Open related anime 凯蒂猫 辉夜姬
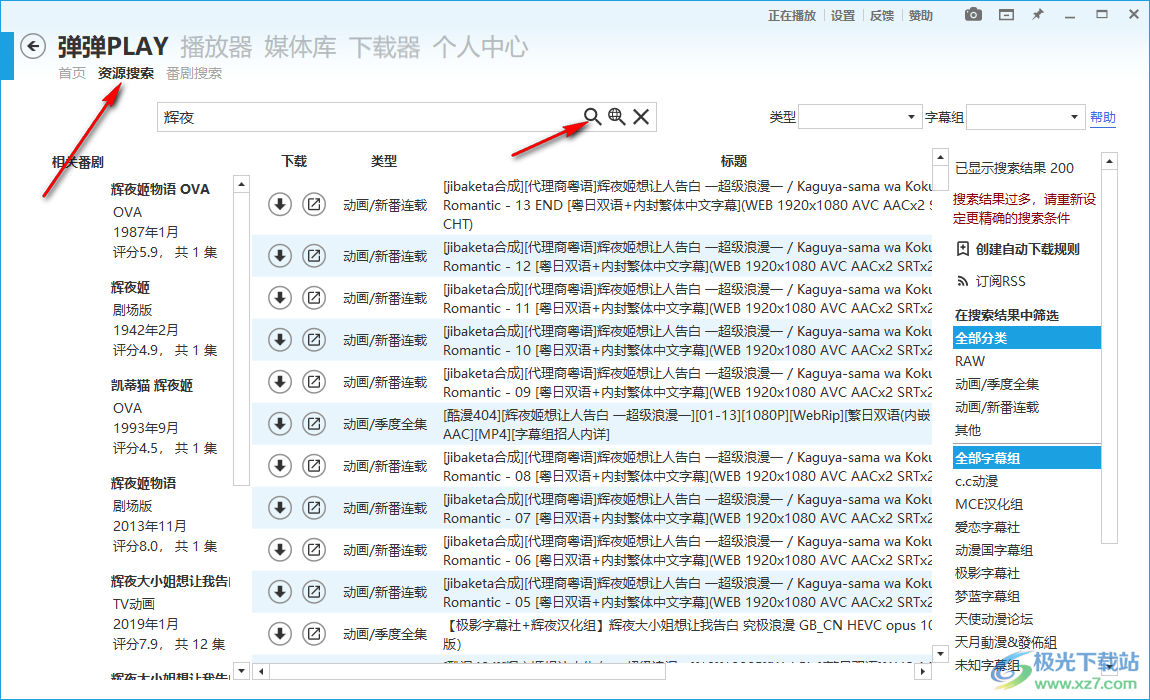The width and height of the screenshot is (1150, 700). click(x=152, y=385)
